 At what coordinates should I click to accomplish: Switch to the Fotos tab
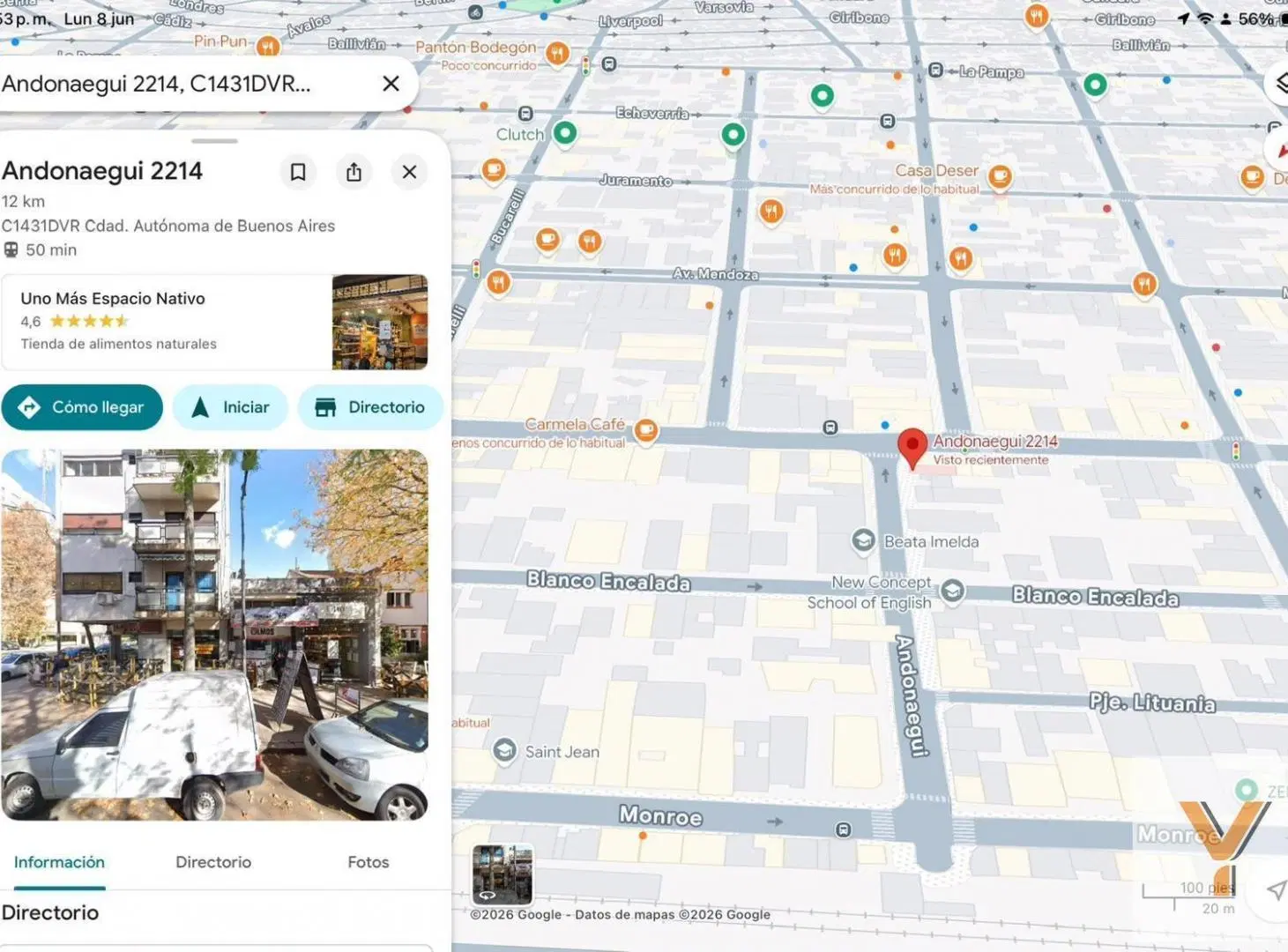tap(369, 862)
